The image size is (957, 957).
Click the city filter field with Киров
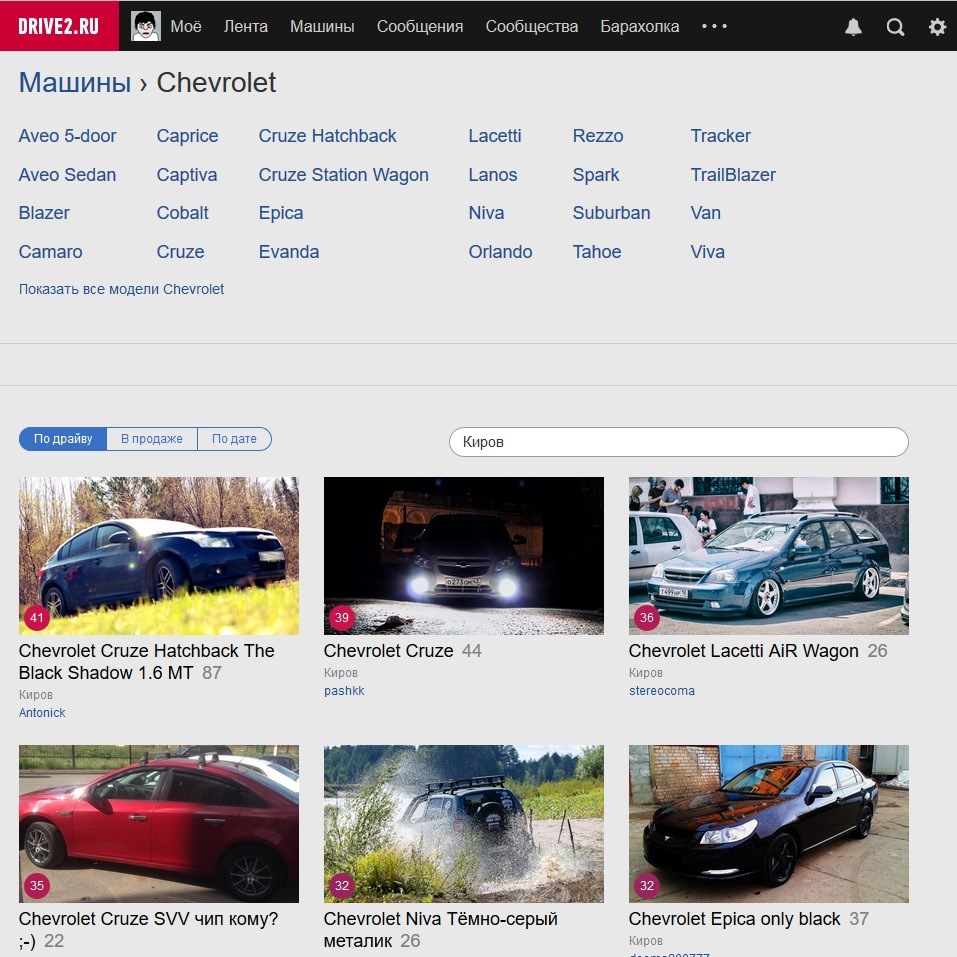coord(679,442)
